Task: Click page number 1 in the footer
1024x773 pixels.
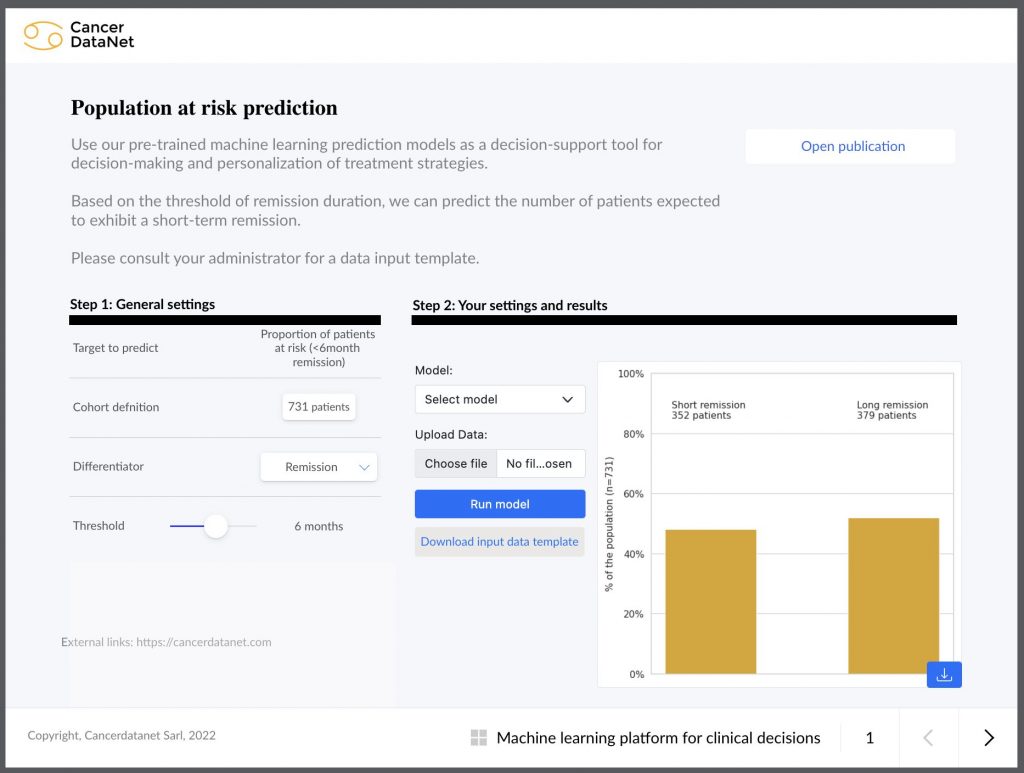Action: point(869,737)
